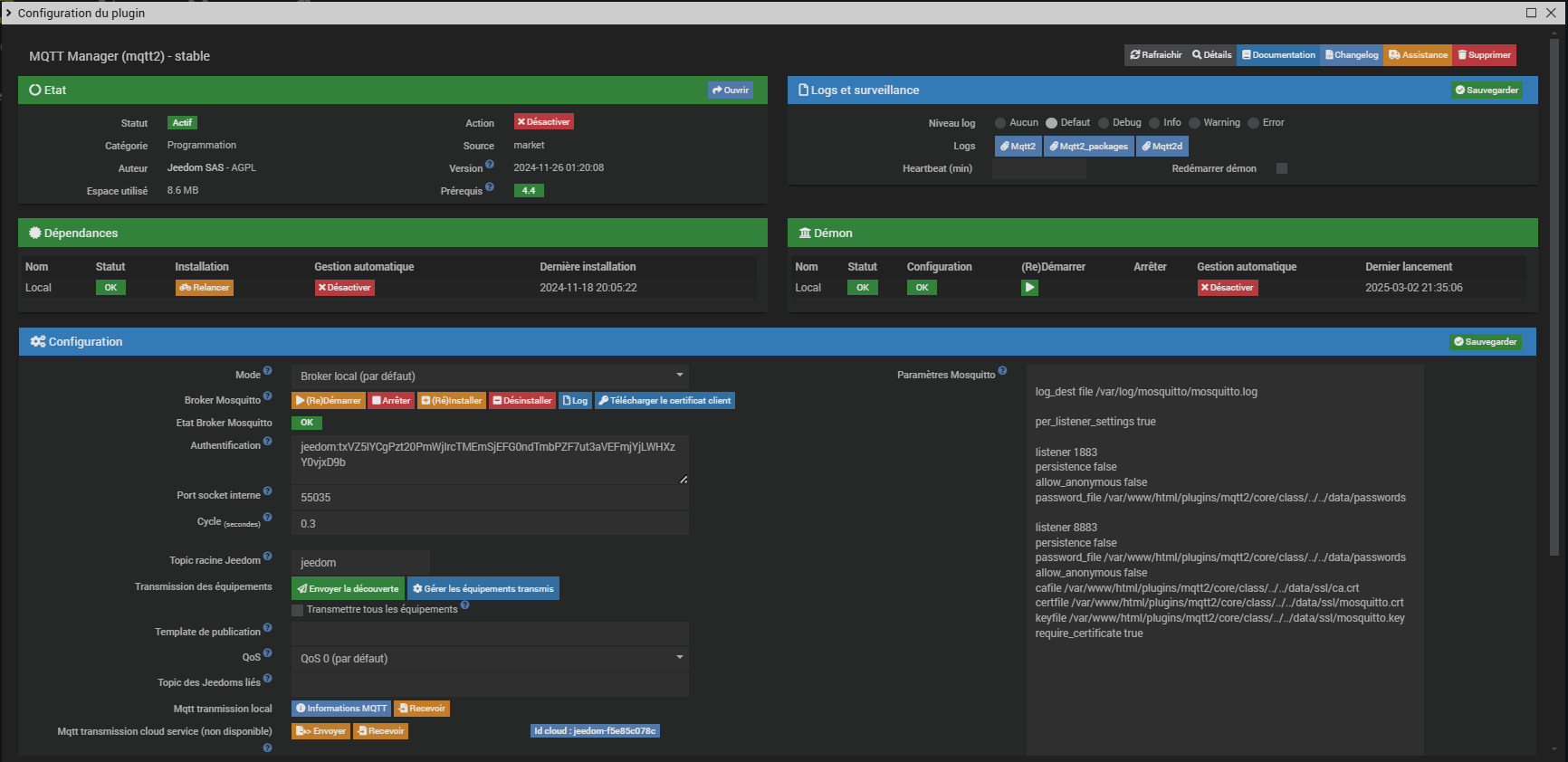
Task: Click help icon next to QoS
Action: [x=267, y=653]
